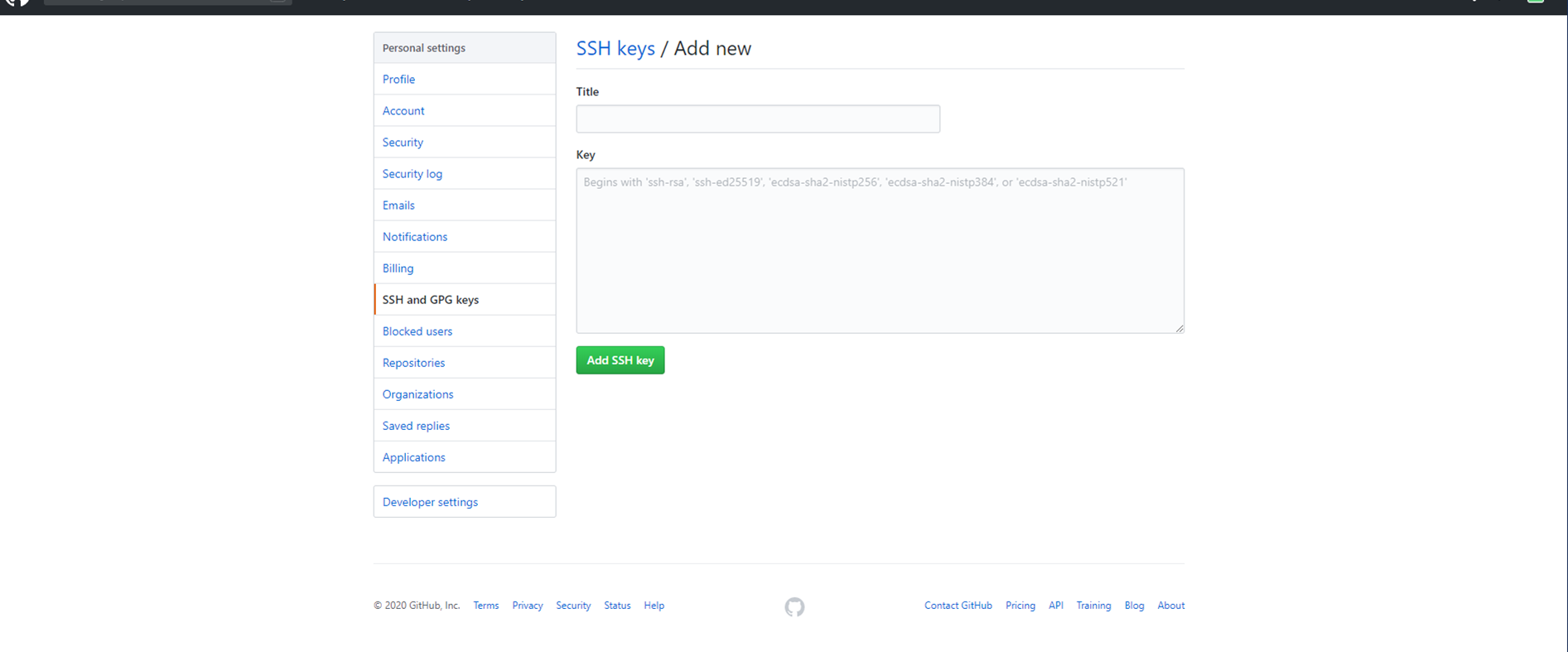The width and height of the screenshot is (1568, 652).
Task: Click the '© 2020 GitHub, Inc.' text
Action: (x=417, y=606)
